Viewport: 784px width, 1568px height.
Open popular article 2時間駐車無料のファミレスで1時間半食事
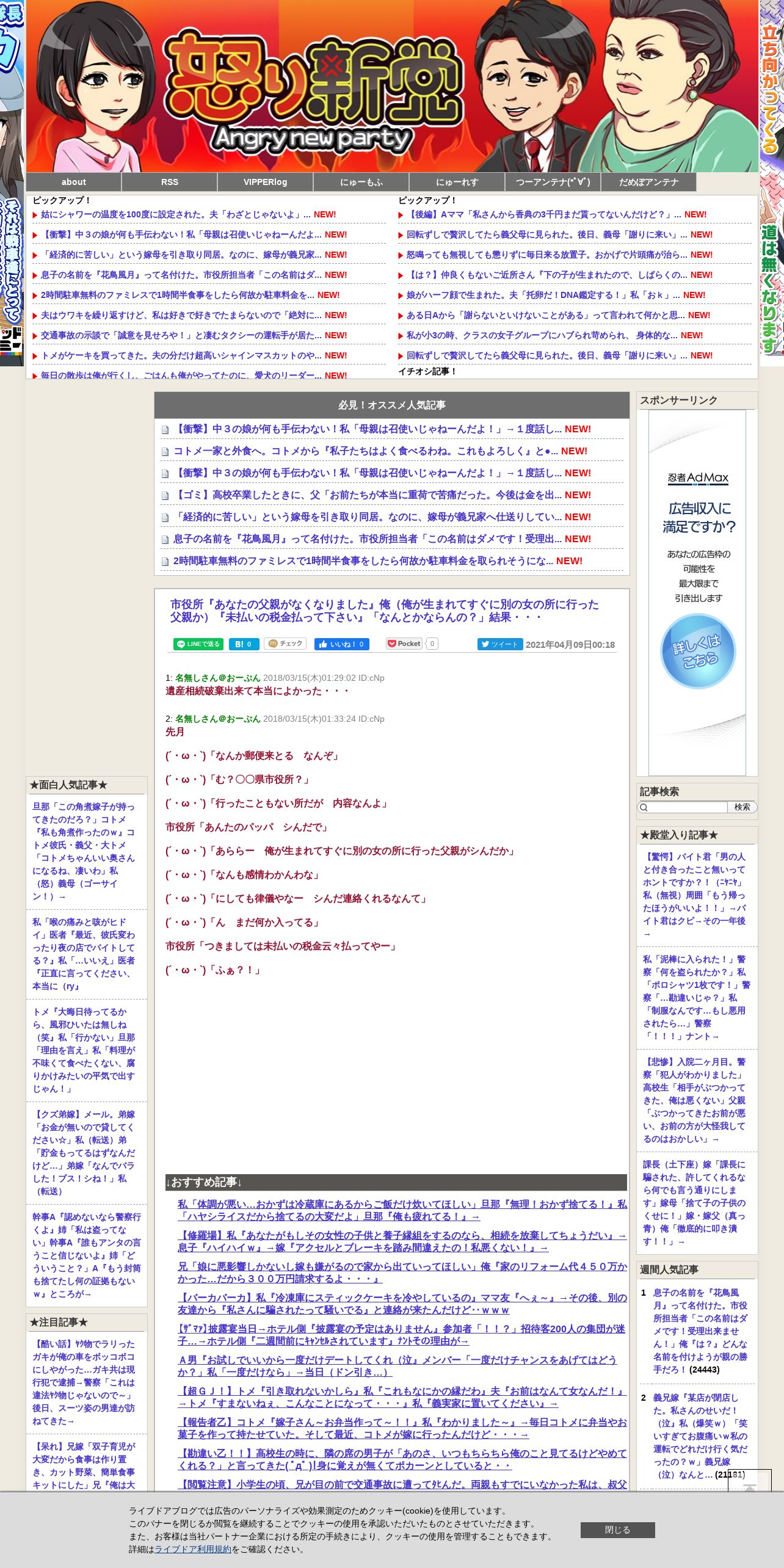point(363,561)
